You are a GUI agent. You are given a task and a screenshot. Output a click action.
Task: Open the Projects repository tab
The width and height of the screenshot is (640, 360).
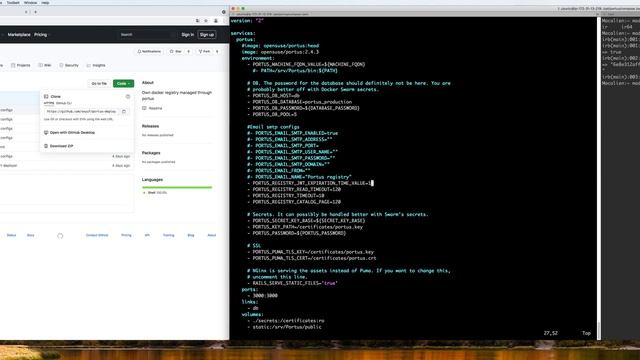pos(20,65)
